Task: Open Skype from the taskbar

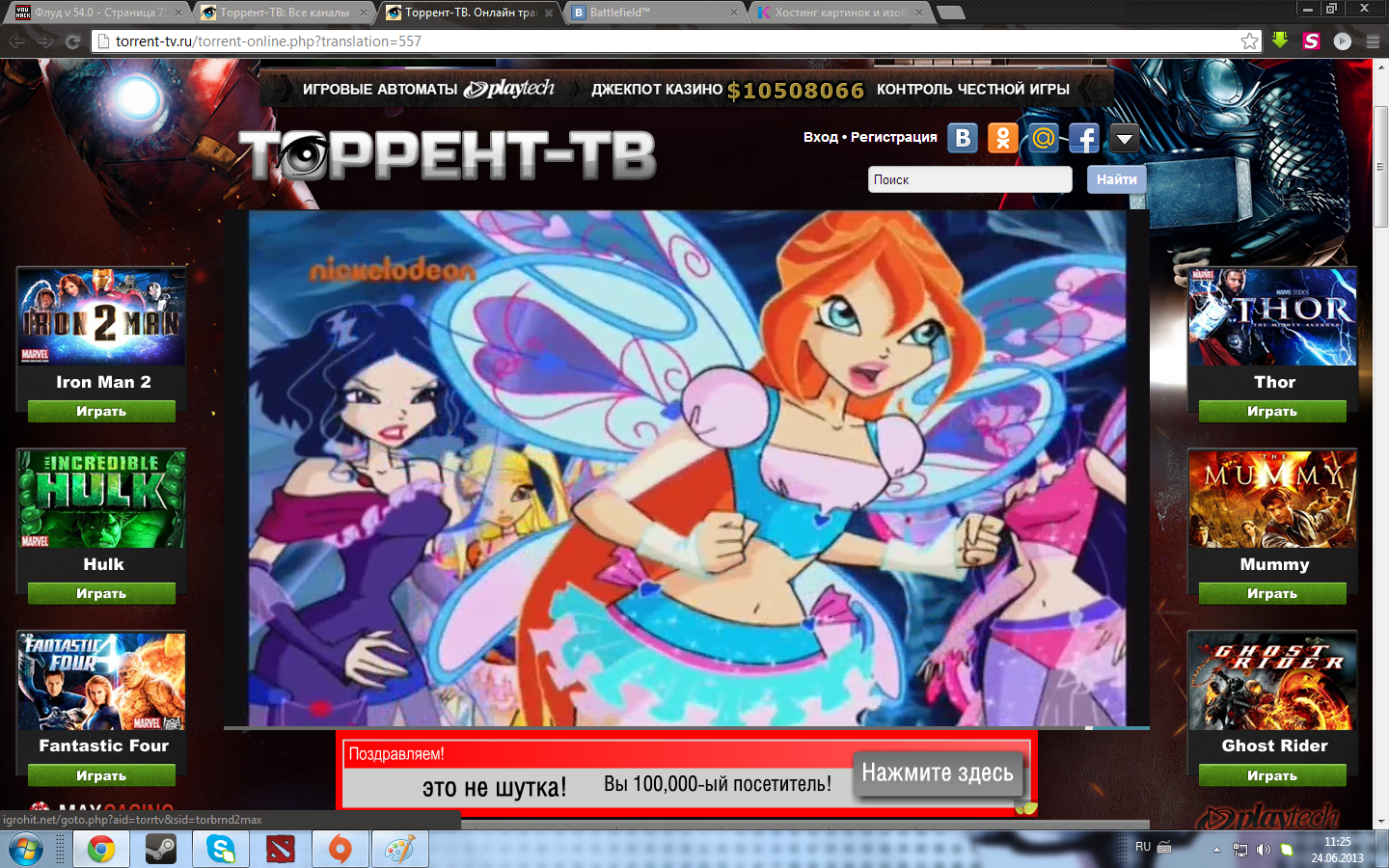Action: point(221,850)
